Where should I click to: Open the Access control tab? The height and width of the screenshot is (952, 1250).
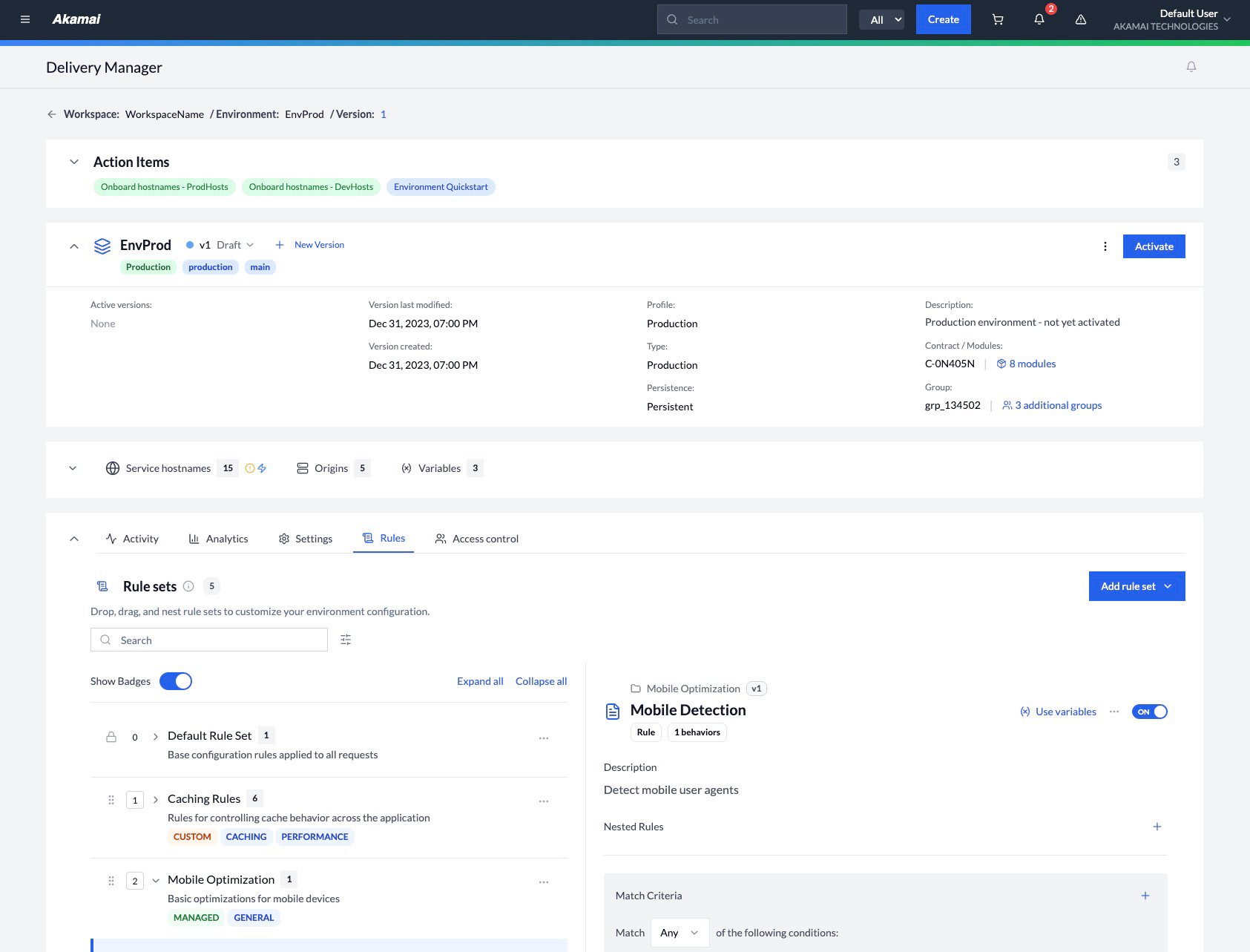click(476, 538)
